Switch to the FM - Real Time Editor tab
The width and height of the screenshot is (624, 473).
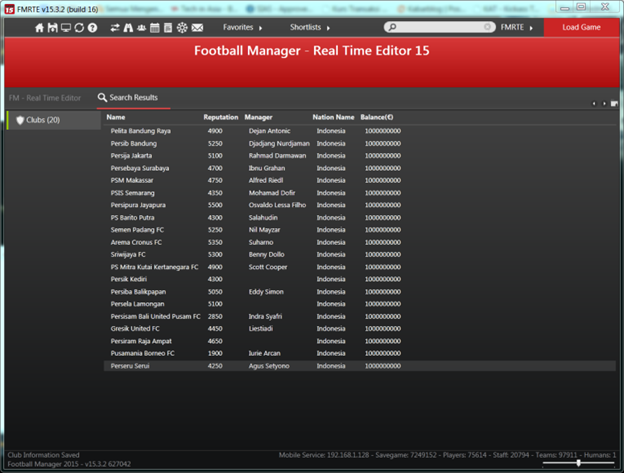[x=45, y=98]
